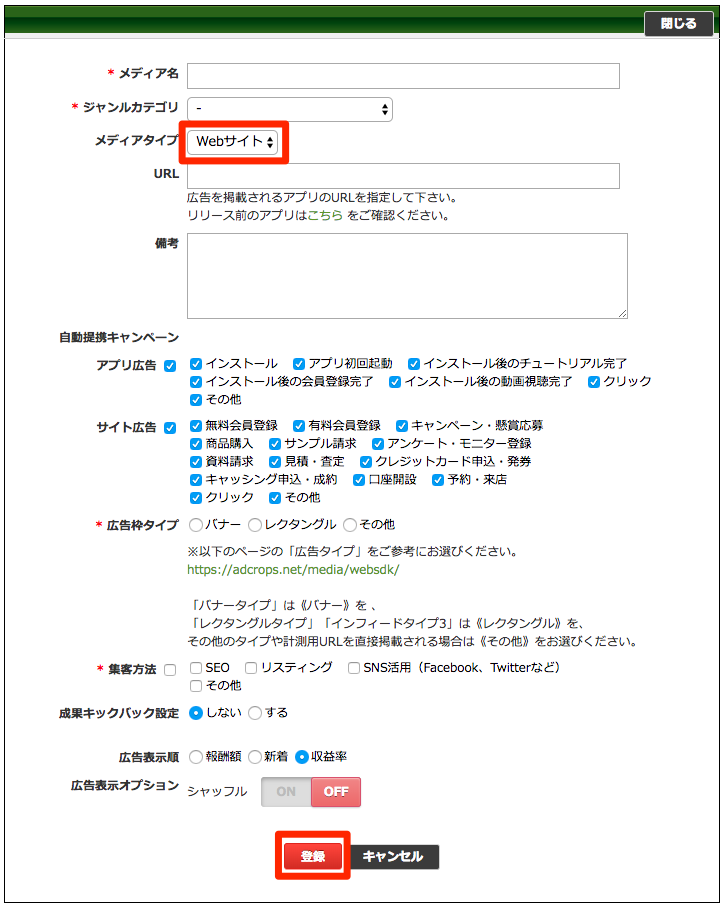Select the バナー ad frame type

196,525
